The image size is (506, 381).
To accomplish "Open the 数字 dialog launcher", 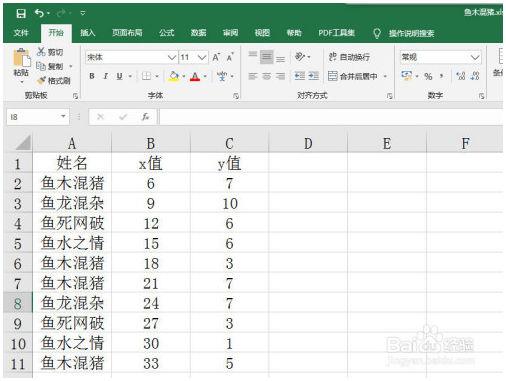I will (x=481, y=96).
